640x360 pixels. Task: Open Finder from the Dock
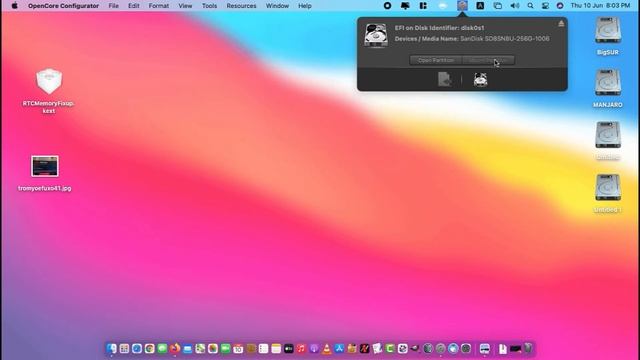(111, 348)
